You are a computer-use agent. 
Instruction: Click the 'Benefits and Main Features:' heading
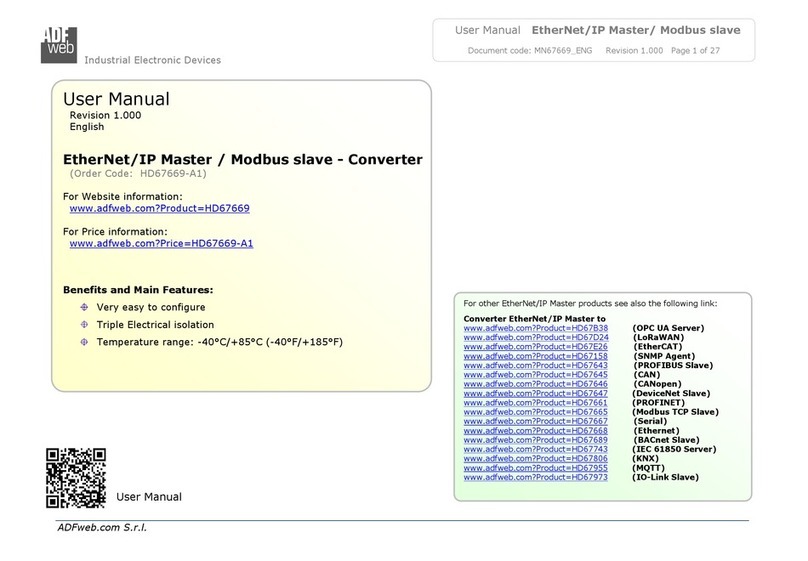(x=138, y=290)
